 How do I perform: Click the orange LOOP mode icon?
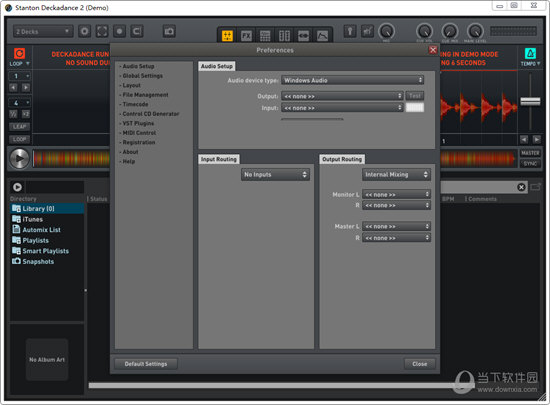[19, 53]
